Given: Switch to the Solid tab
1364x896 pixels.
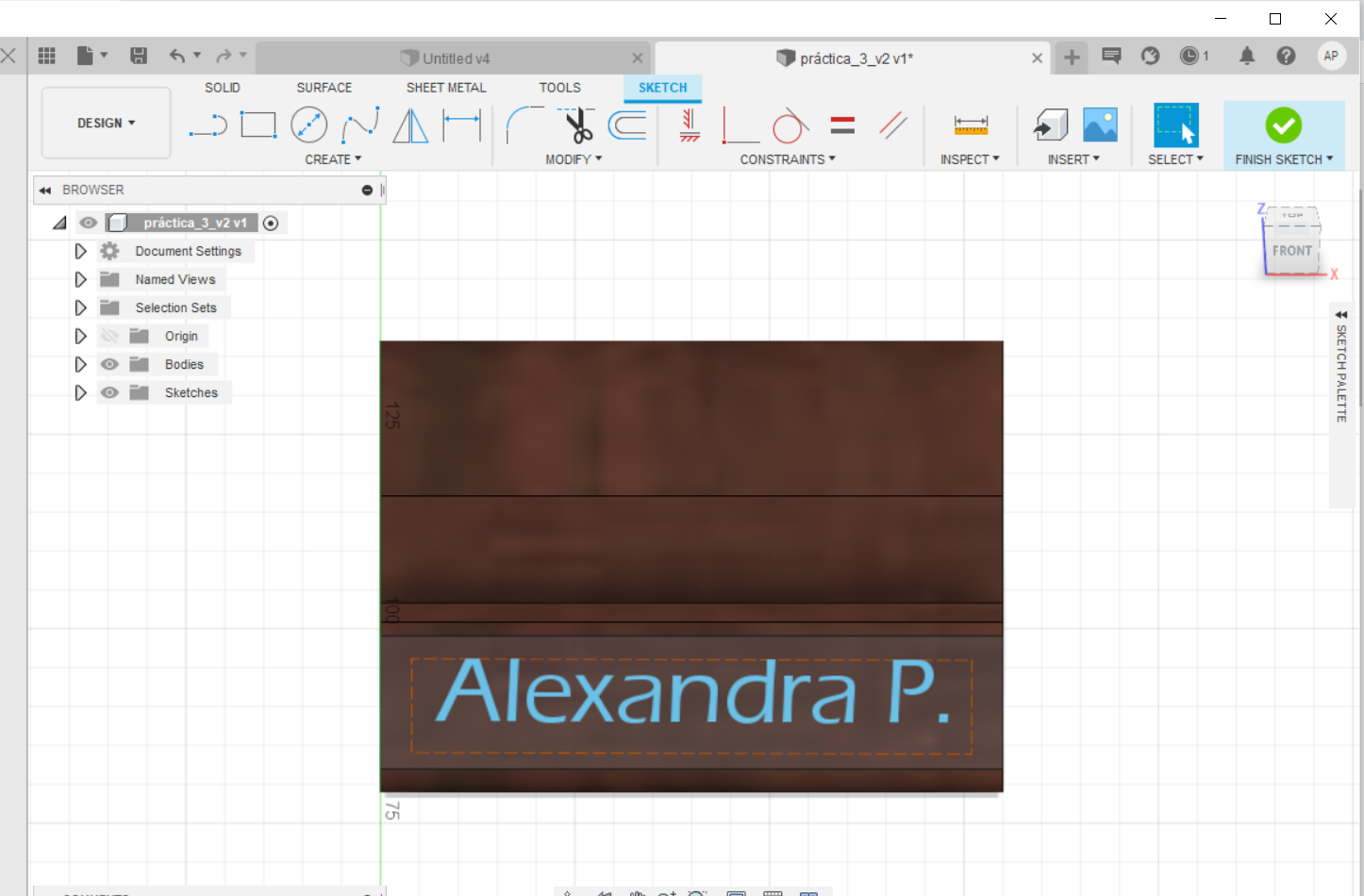Looking at the screenshot, I should click(x=223, y=88).
